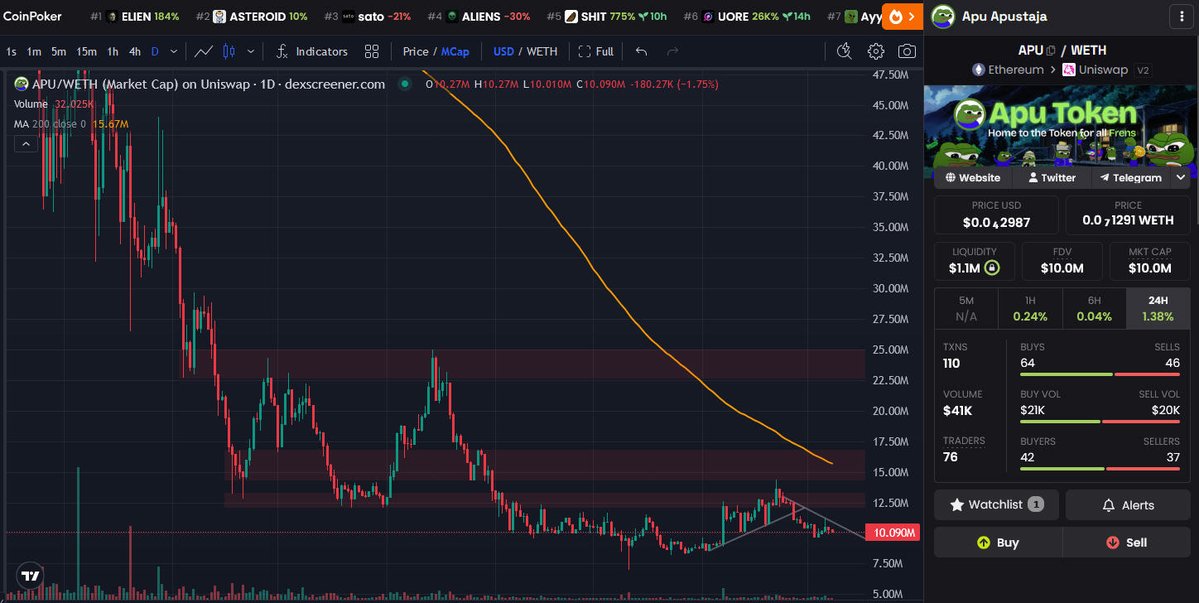Click the redo arrow

[673, 51]
